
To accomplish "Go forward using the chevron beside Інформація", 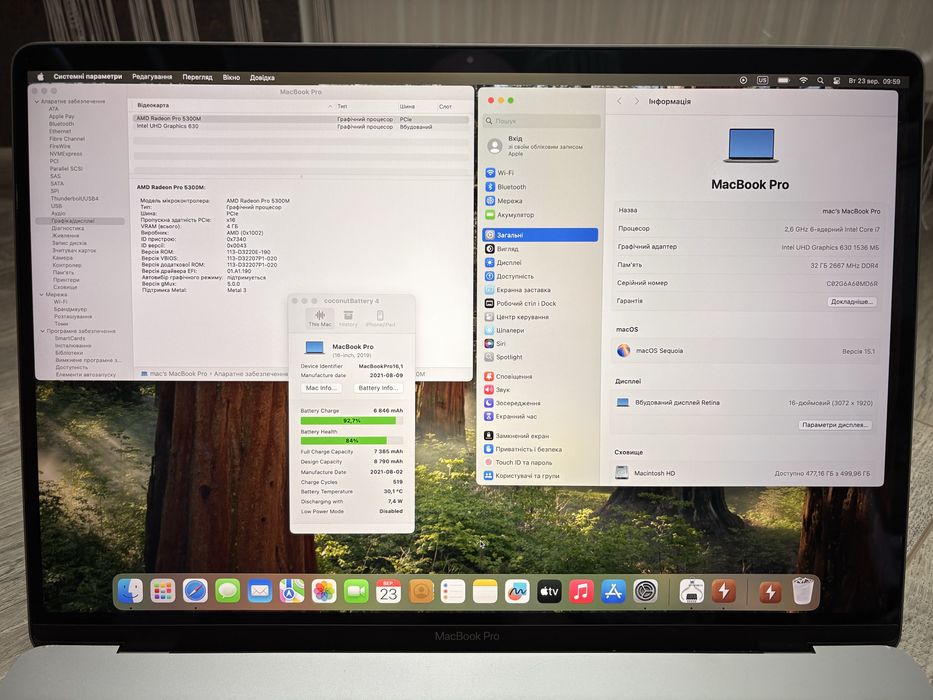I will [636, 101].
